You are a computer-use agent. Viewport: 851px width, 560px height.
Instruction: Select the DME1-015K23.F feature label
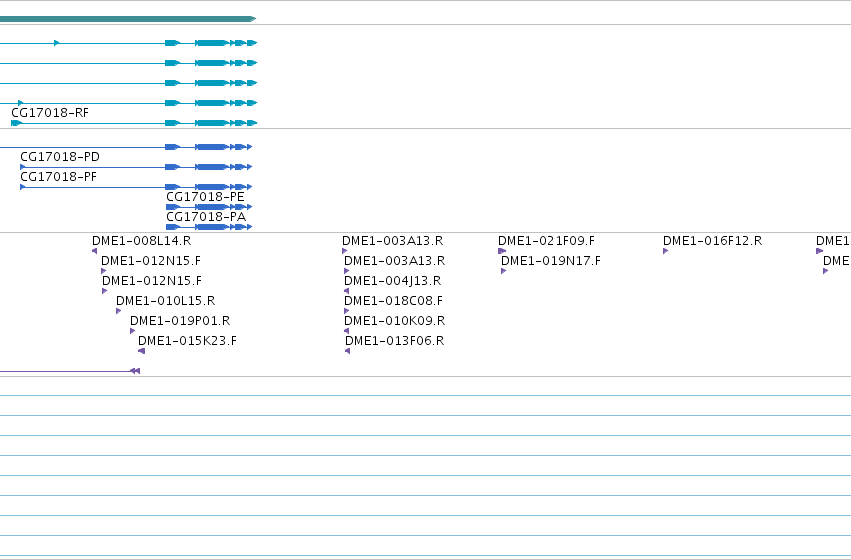[x=188, y=341]
